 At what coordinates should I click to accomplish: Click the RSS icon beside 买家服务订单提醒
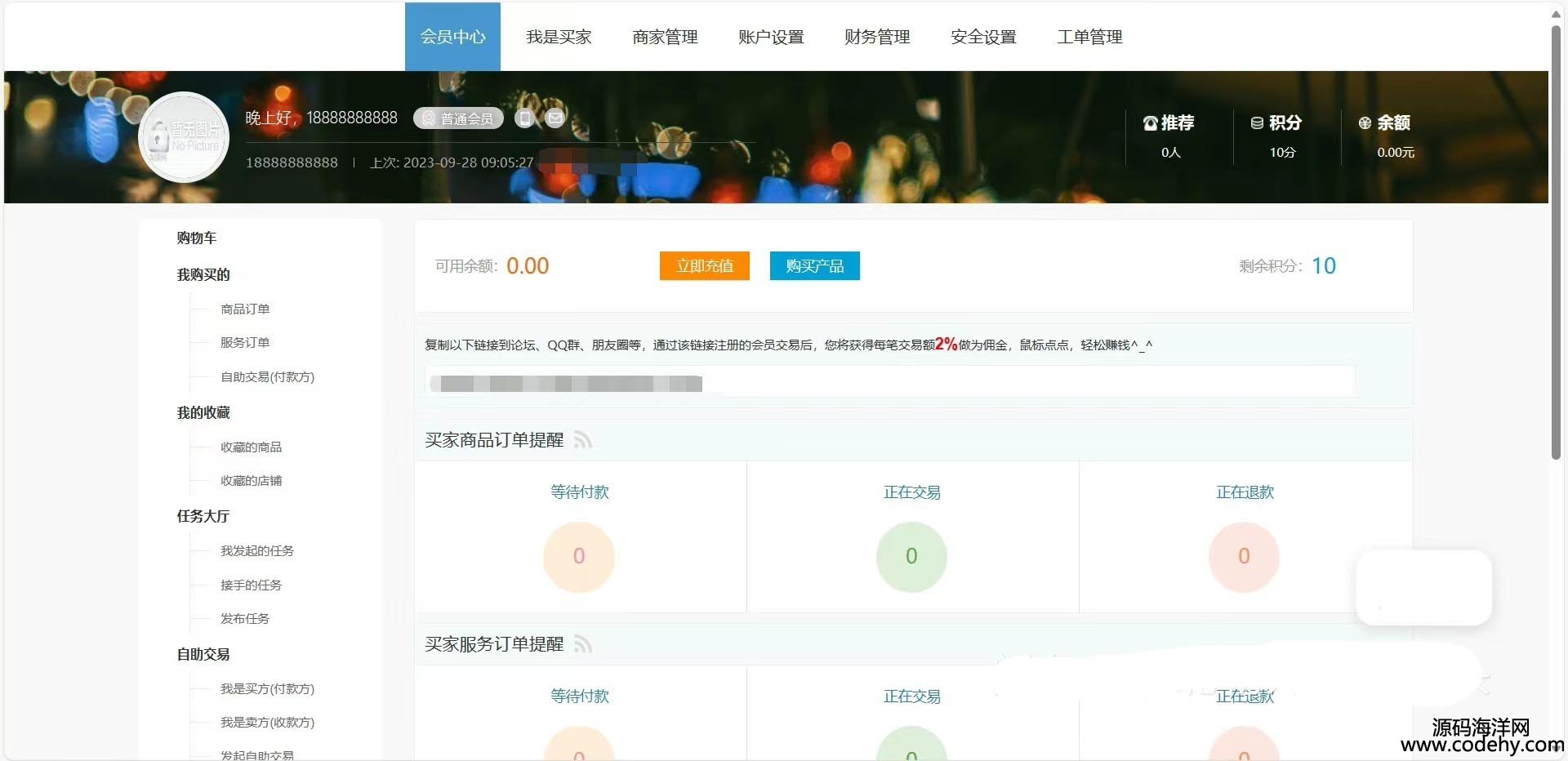point(582,644)
